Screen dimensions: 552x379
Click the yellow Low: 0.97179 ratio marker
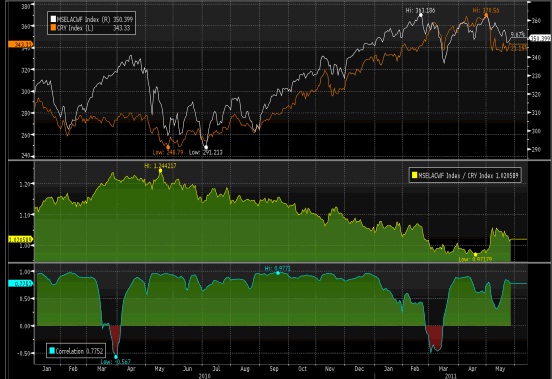coord(476,254)
